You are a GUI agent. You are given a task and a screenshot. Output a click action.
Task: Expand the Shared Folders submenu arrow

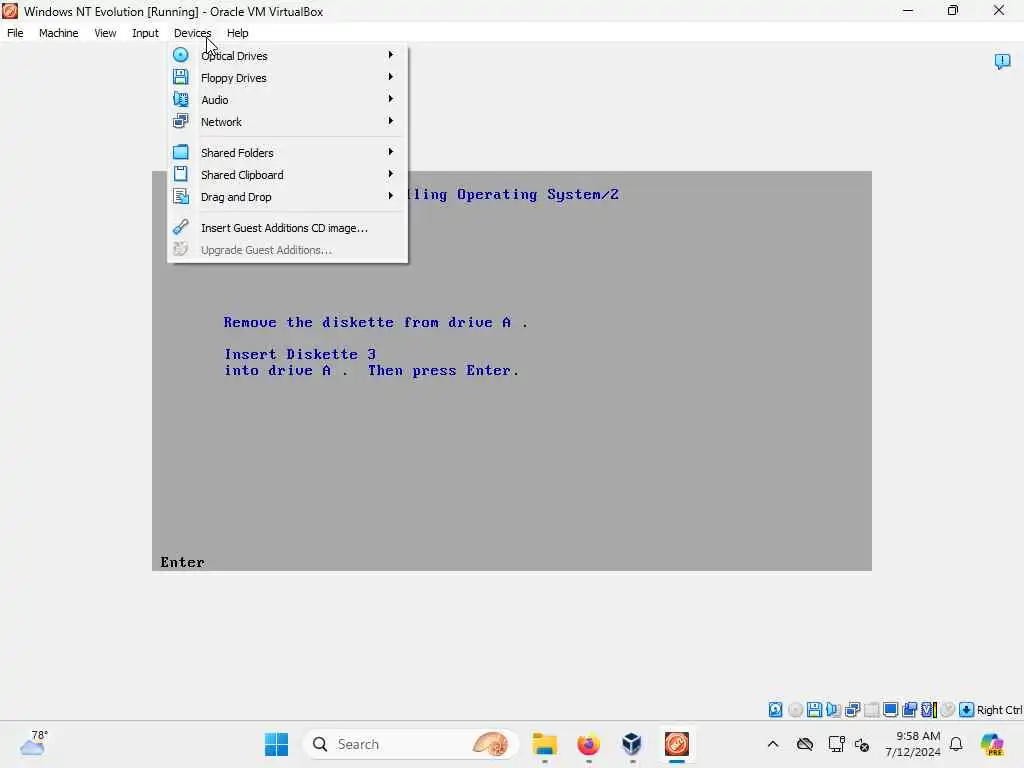click(391, 152)
